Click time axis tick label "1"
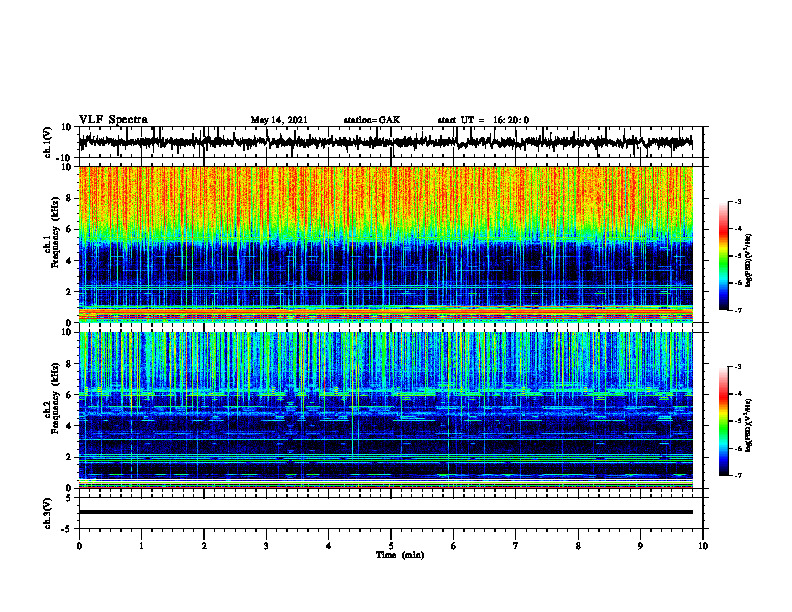Screen dimensions: 792x612 tap(141, 546)
